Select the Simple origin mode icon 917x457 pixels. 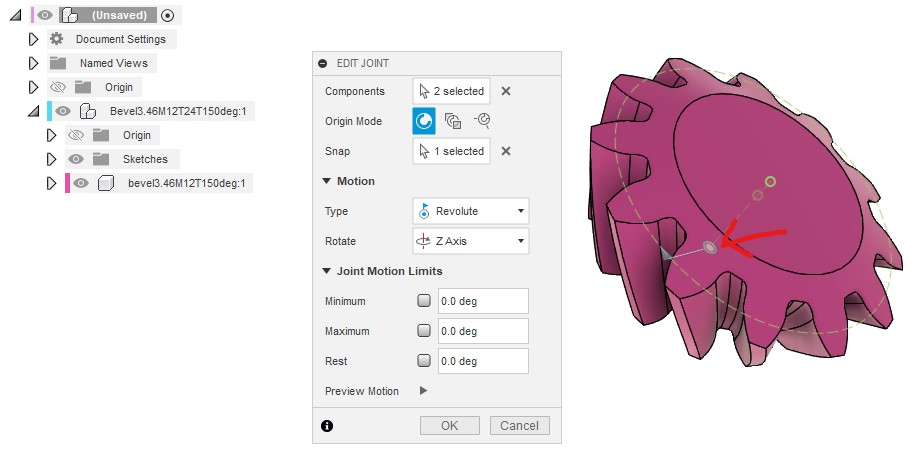[x=425, y=121]
